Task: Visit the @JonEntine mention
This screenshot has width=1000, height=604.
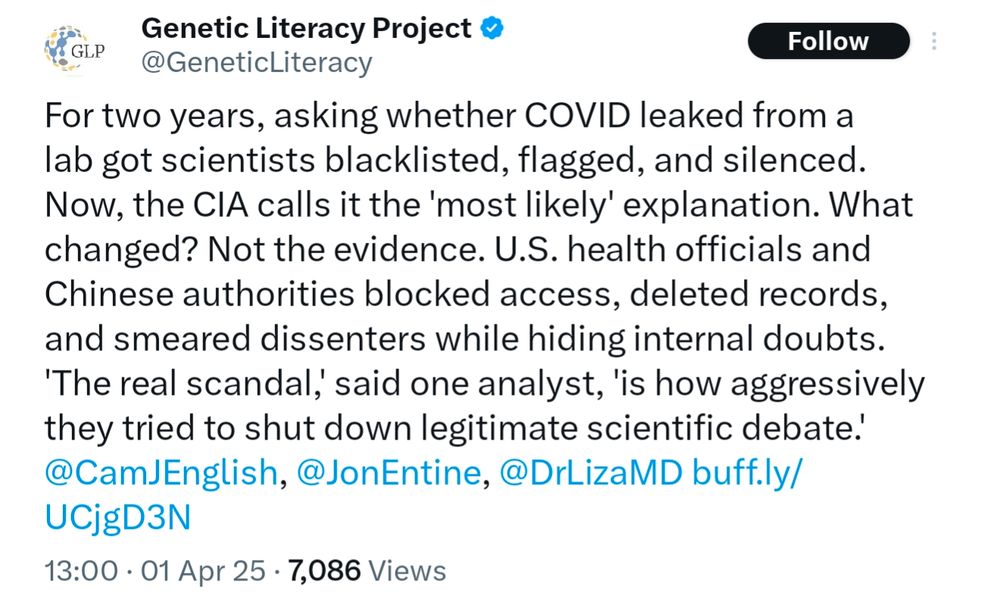Action: (389, 473)
